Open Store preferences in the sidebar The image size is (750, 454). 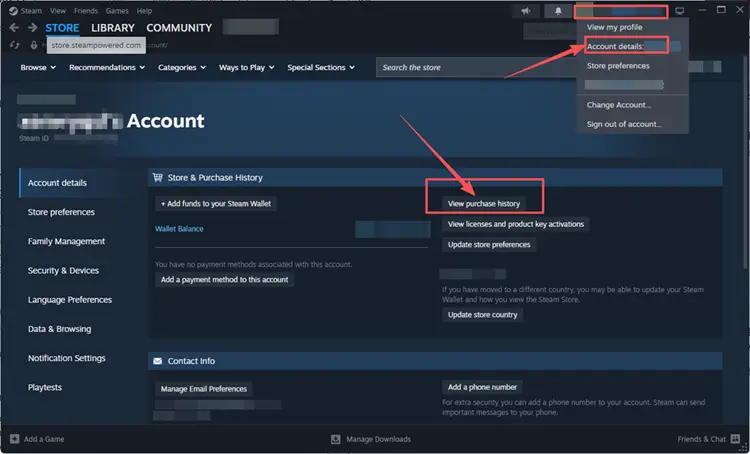(61, 212)
